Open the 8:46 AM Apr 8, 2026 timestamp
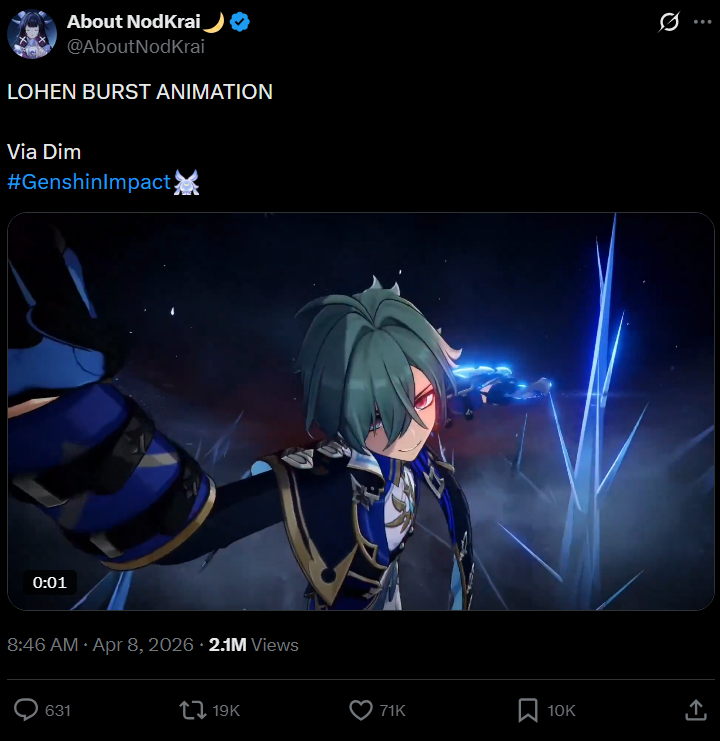This screenshot has height=741, width=720. pos(100,645)
